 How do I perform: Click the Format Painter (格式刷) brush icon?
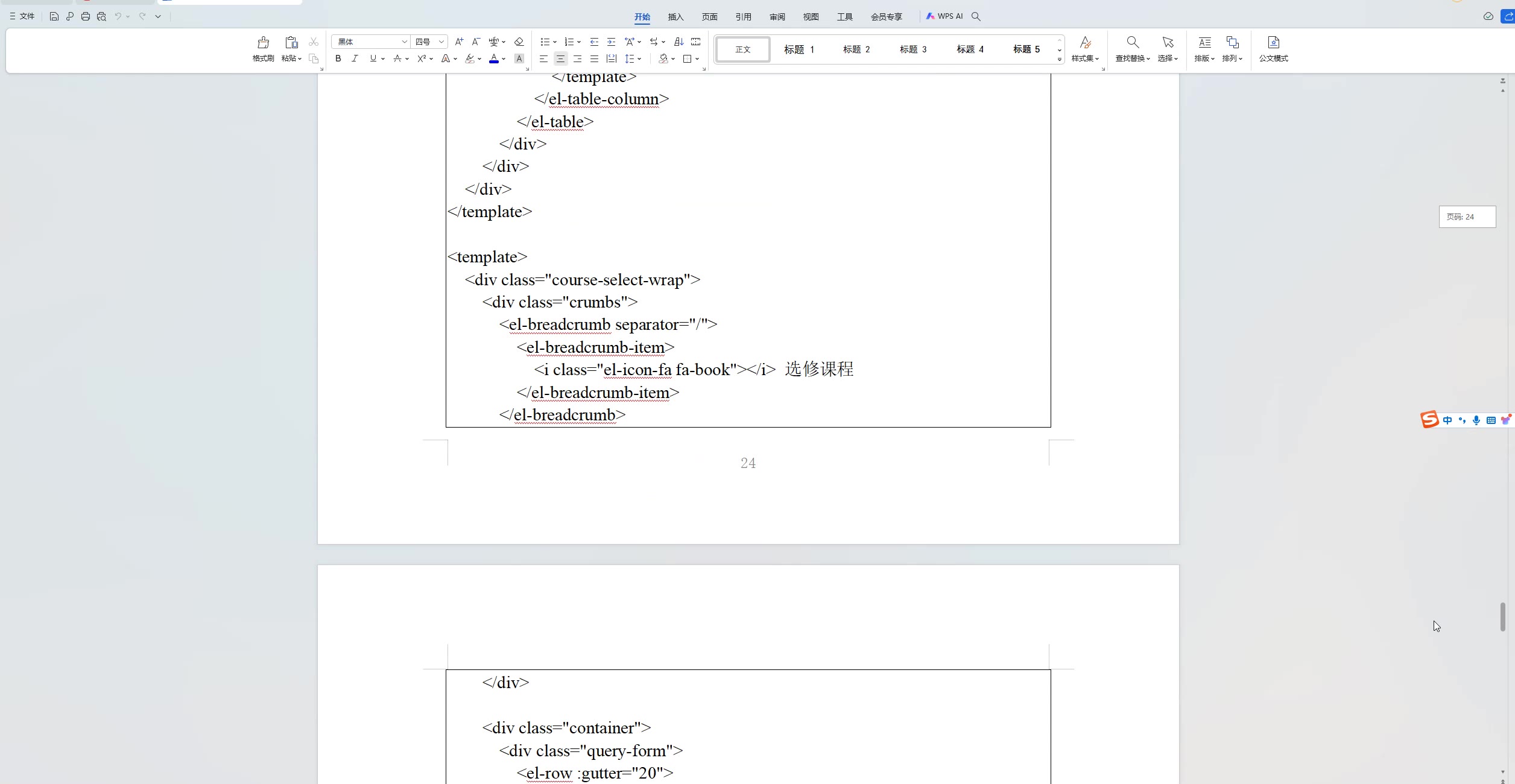coord(264,42)
